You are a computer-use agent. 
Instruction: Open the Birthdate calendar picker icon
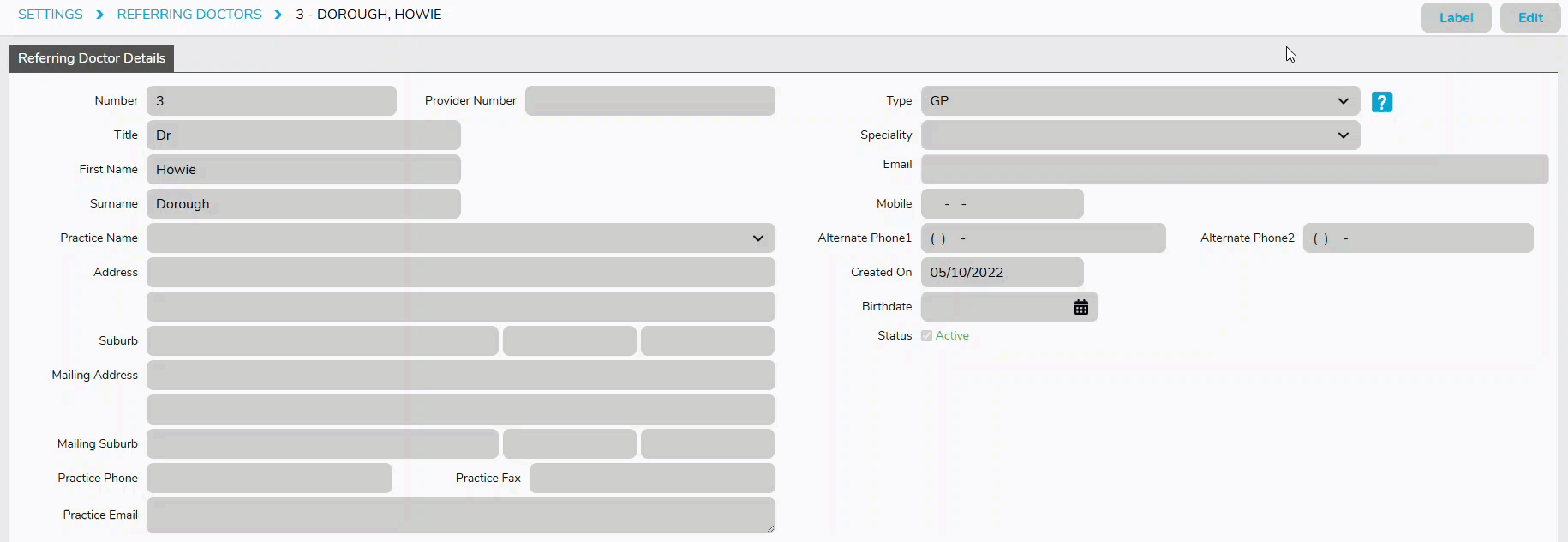1080,307
